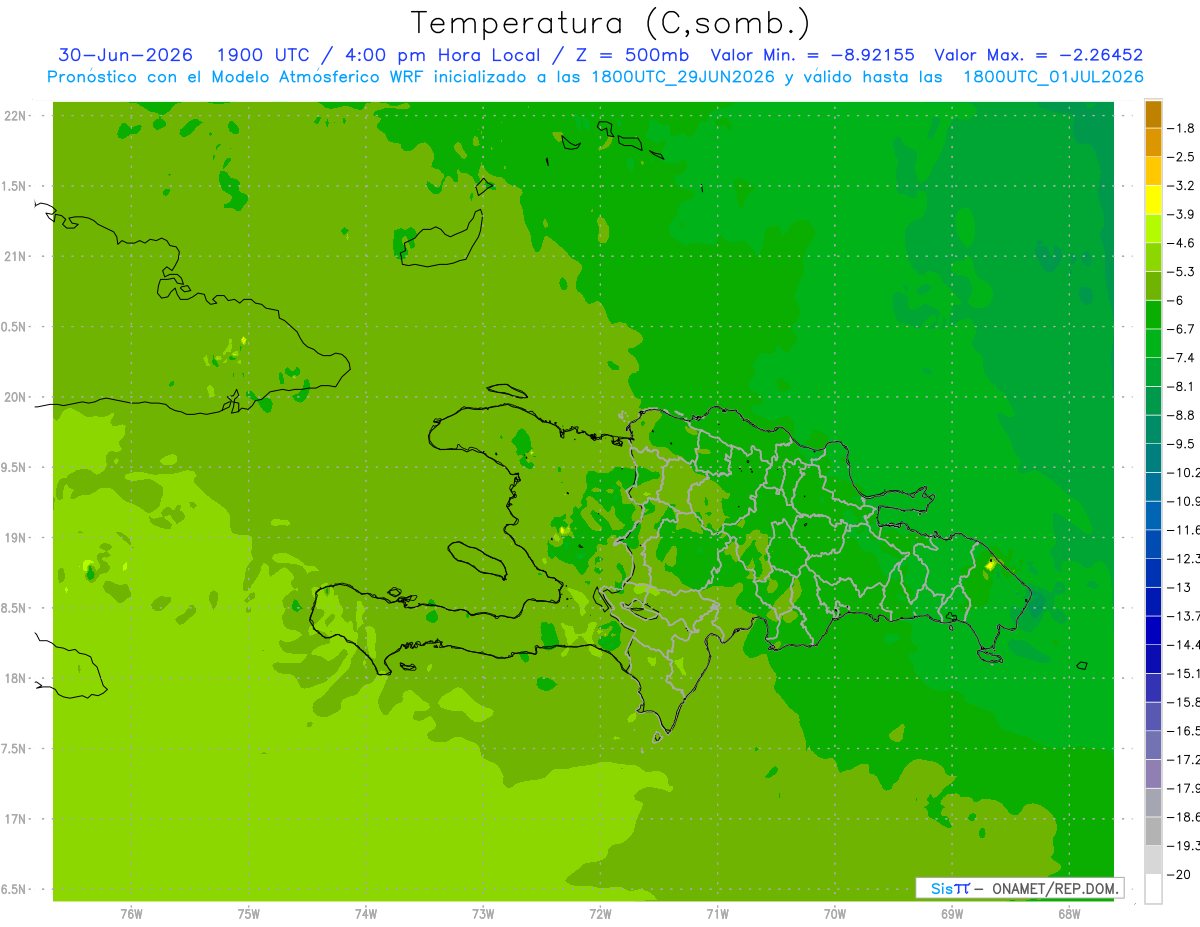The height and width of the screenshot is (927, 1200).
Task: Click the purple swatch between -17.2 and -17.9
Action: (x=1153, y=773)
